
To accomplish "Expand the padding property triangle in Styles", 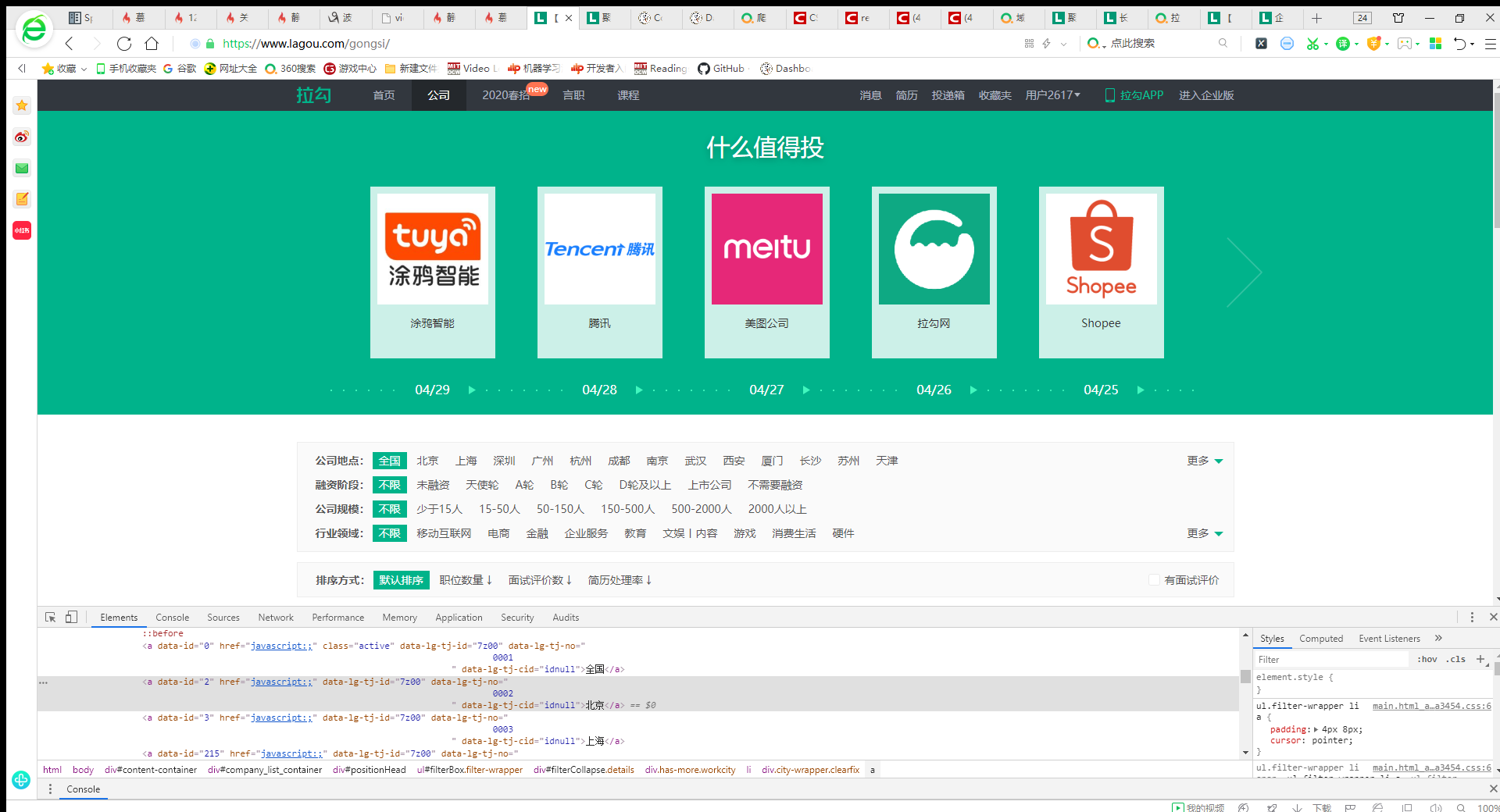I will coord(1316,729).
